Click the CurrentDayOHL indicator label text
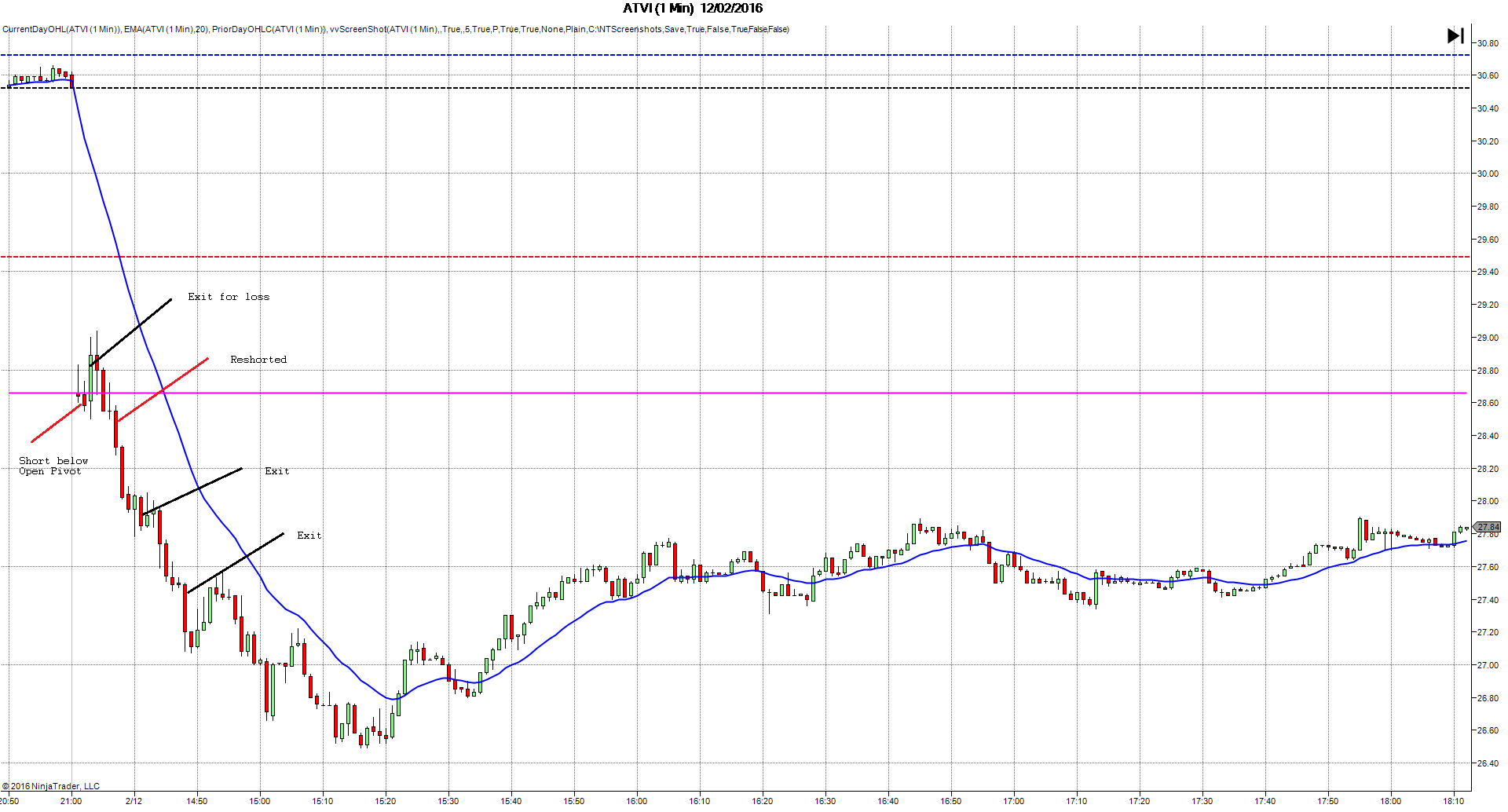1508x812 pixels. click(62, 30)
